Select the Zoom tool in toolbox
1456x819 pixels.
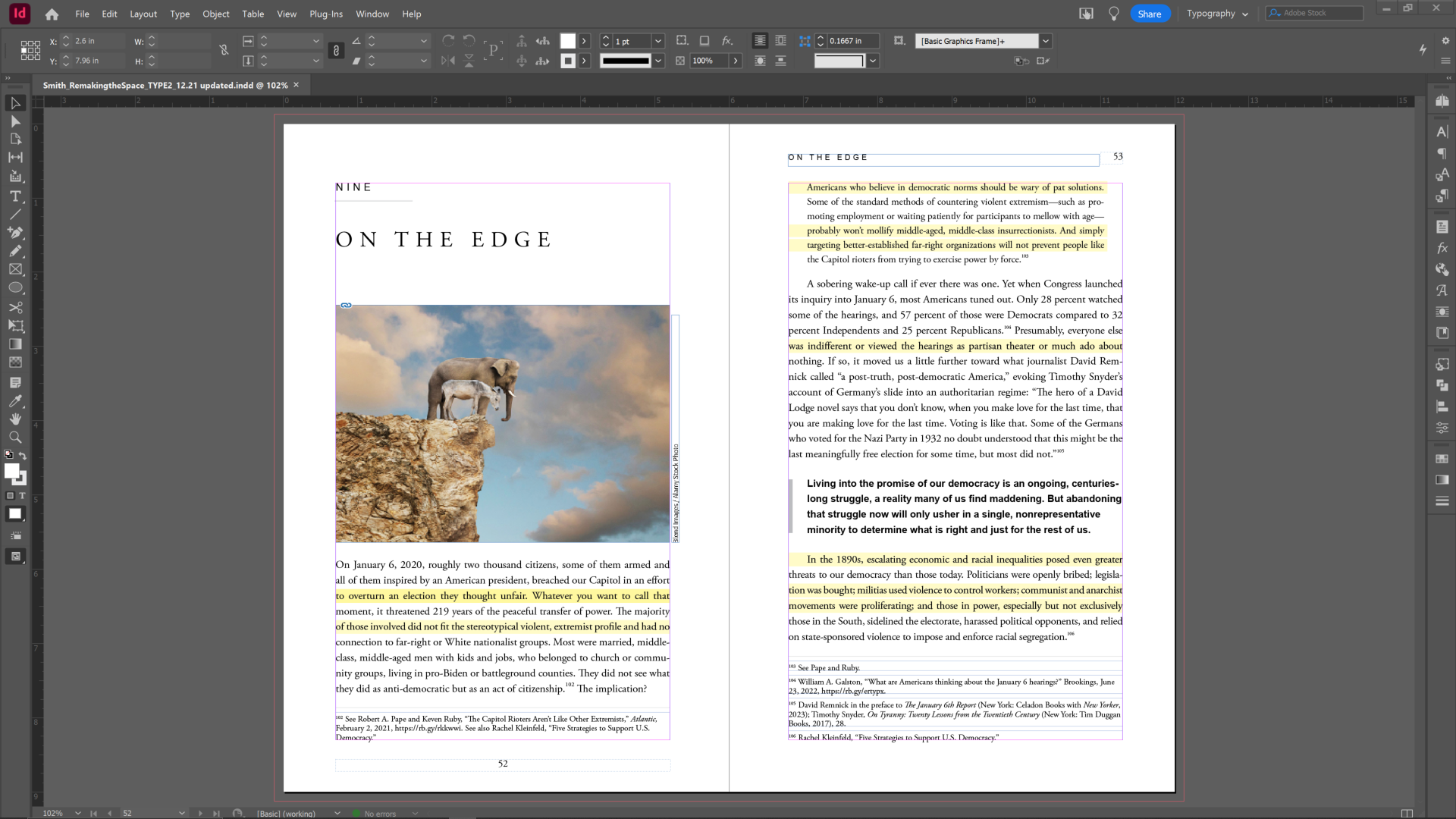tap(15, 438)
